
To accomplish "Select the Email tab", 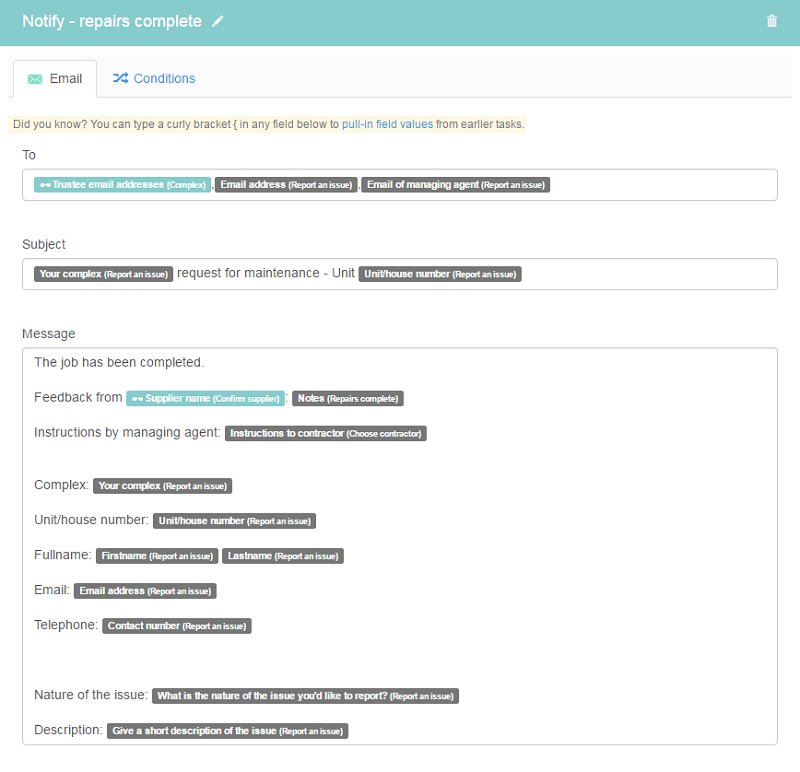I will coord(55,79).
